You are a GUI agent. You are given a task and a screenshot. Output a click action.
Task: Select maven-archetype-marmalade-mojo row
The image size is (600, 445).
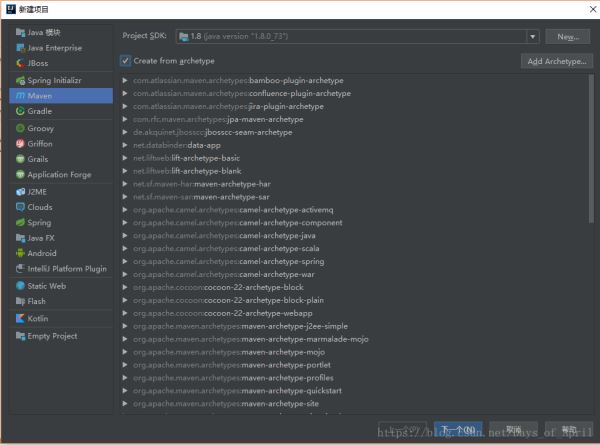pyautogui.click(x=354, y=339)
